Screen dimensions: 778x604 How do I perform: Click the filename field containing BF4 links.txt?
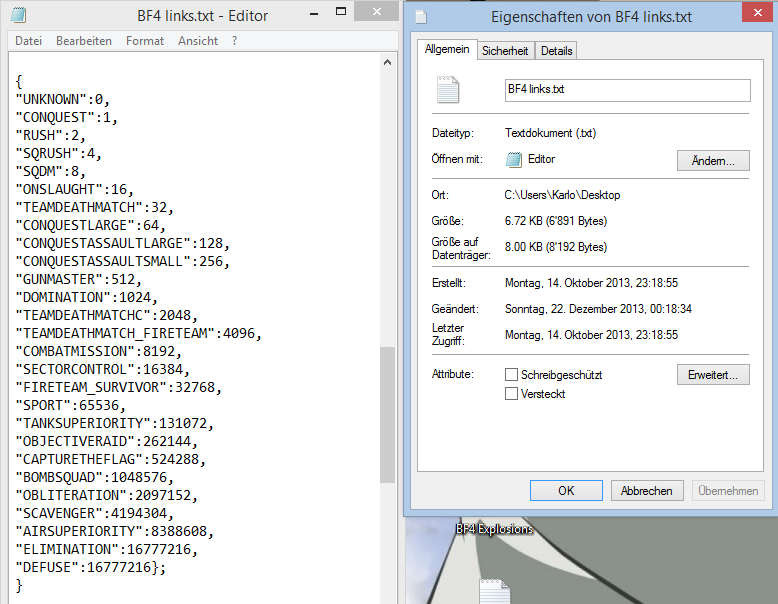tap(628, 90)
